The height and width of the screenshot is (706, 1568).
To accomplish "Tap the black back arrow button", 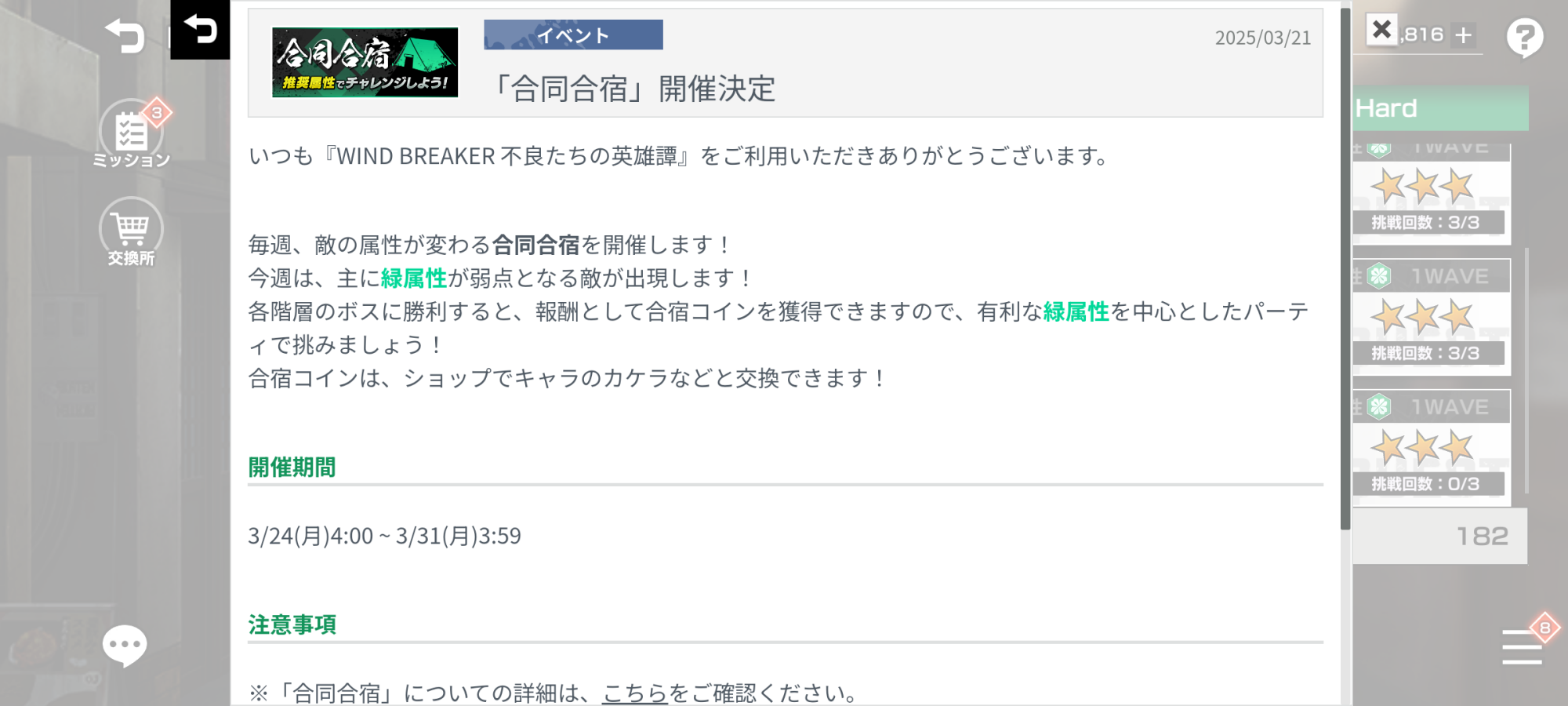I will (x=200, y=30).
